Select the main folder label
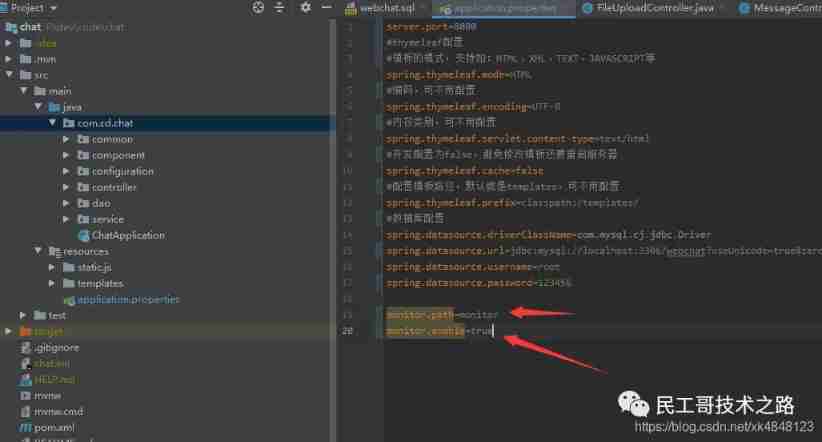This screenshot has width=822, height=442. coord(60,91)
